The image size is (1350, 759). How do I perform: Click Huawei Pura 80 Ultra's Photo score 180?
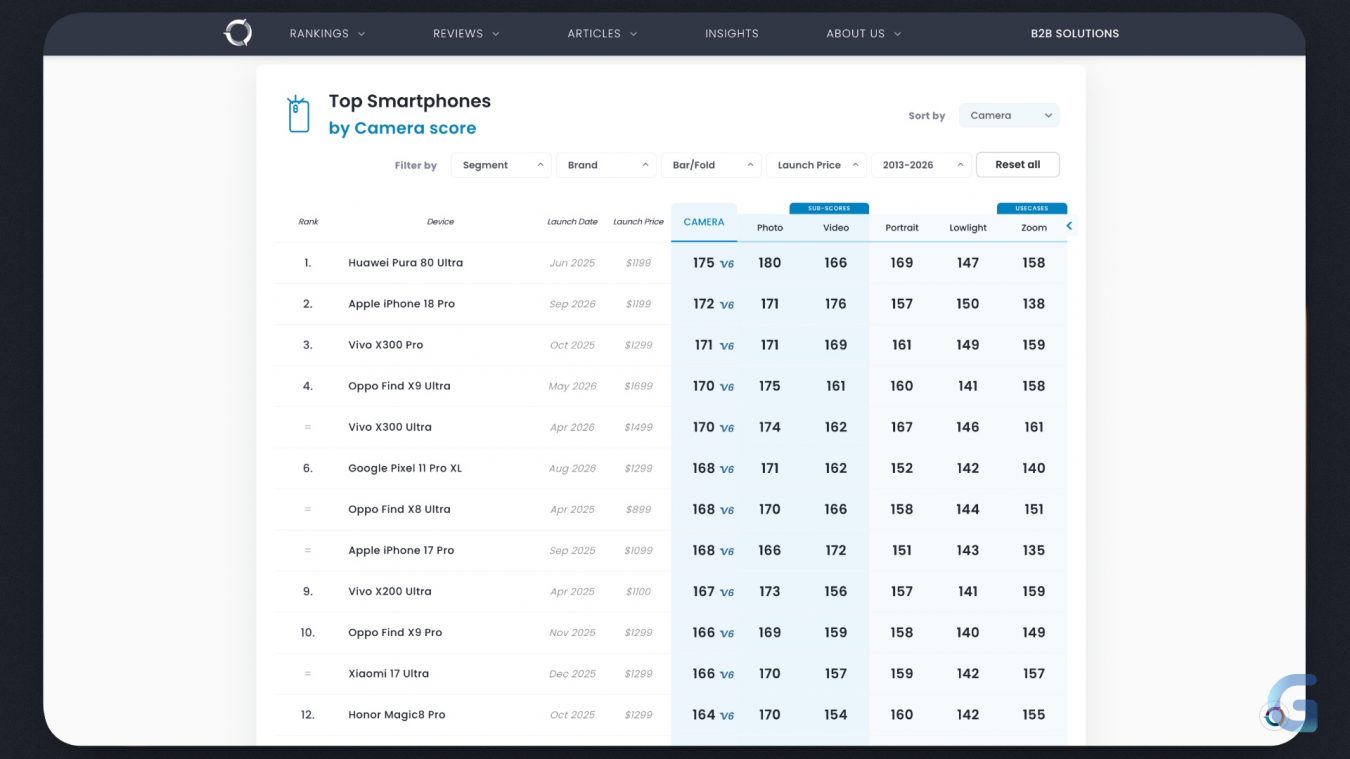770,263
